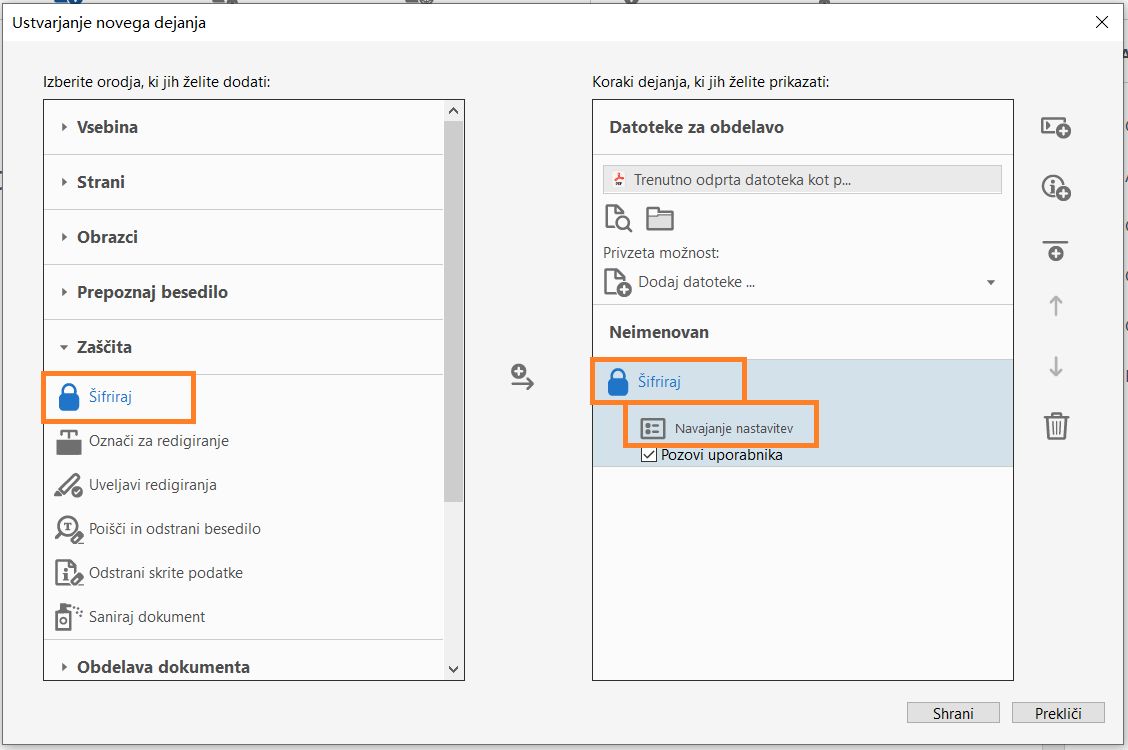The image size is (1128, 750).
Task: Click the move up arrow icon
Action: click(1056, 306)
